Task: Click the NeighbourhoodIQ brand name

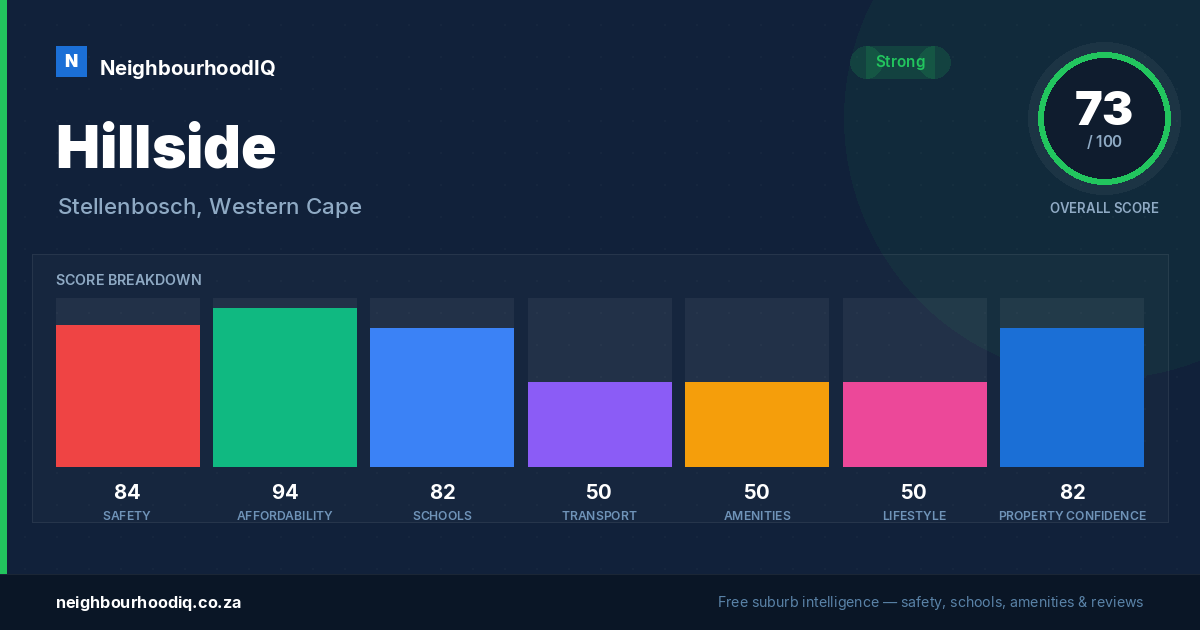Action: click(187, 68)
